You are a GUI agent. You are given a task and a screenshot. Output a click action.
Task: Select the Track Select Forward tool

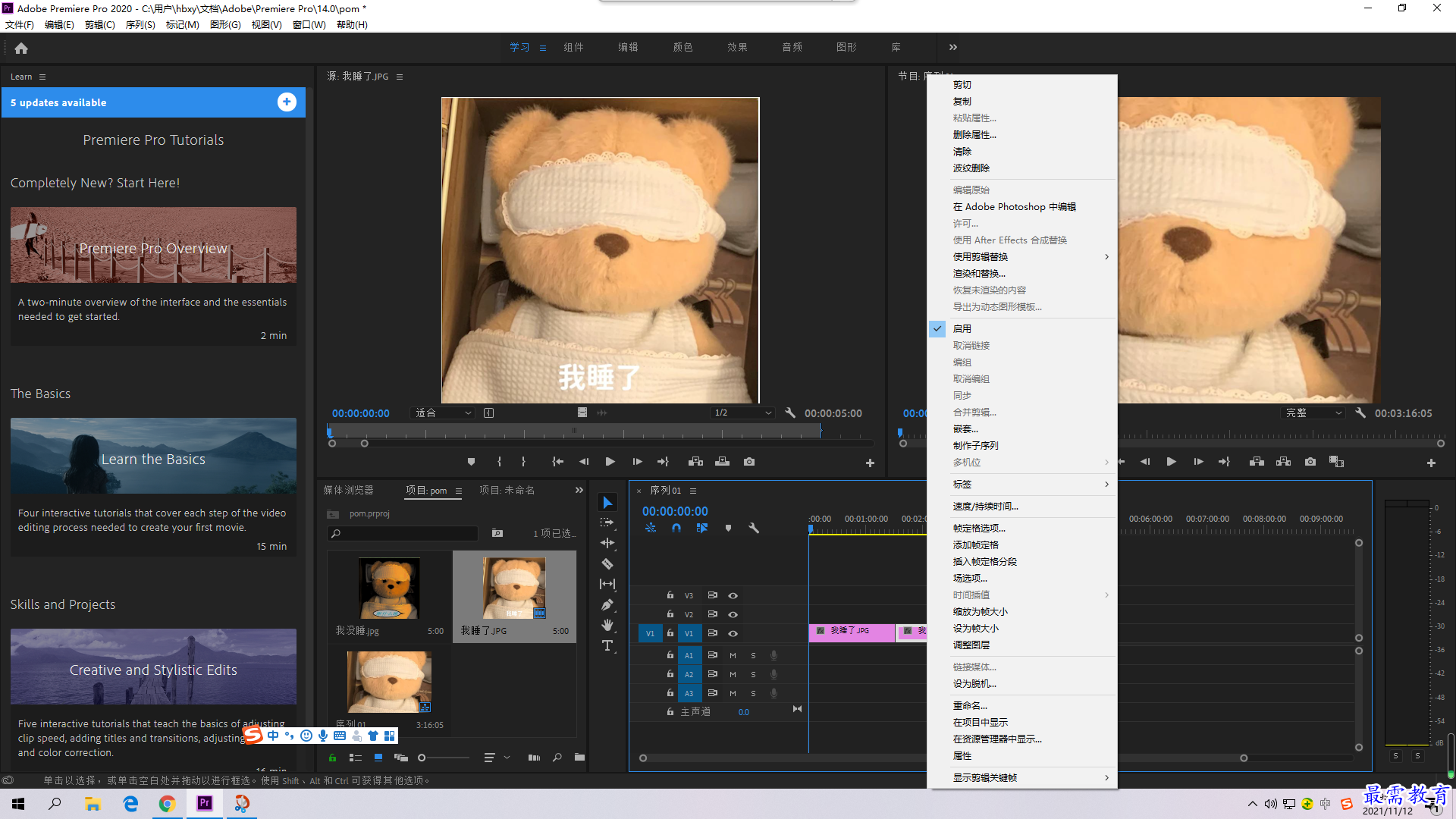point(607,522)
